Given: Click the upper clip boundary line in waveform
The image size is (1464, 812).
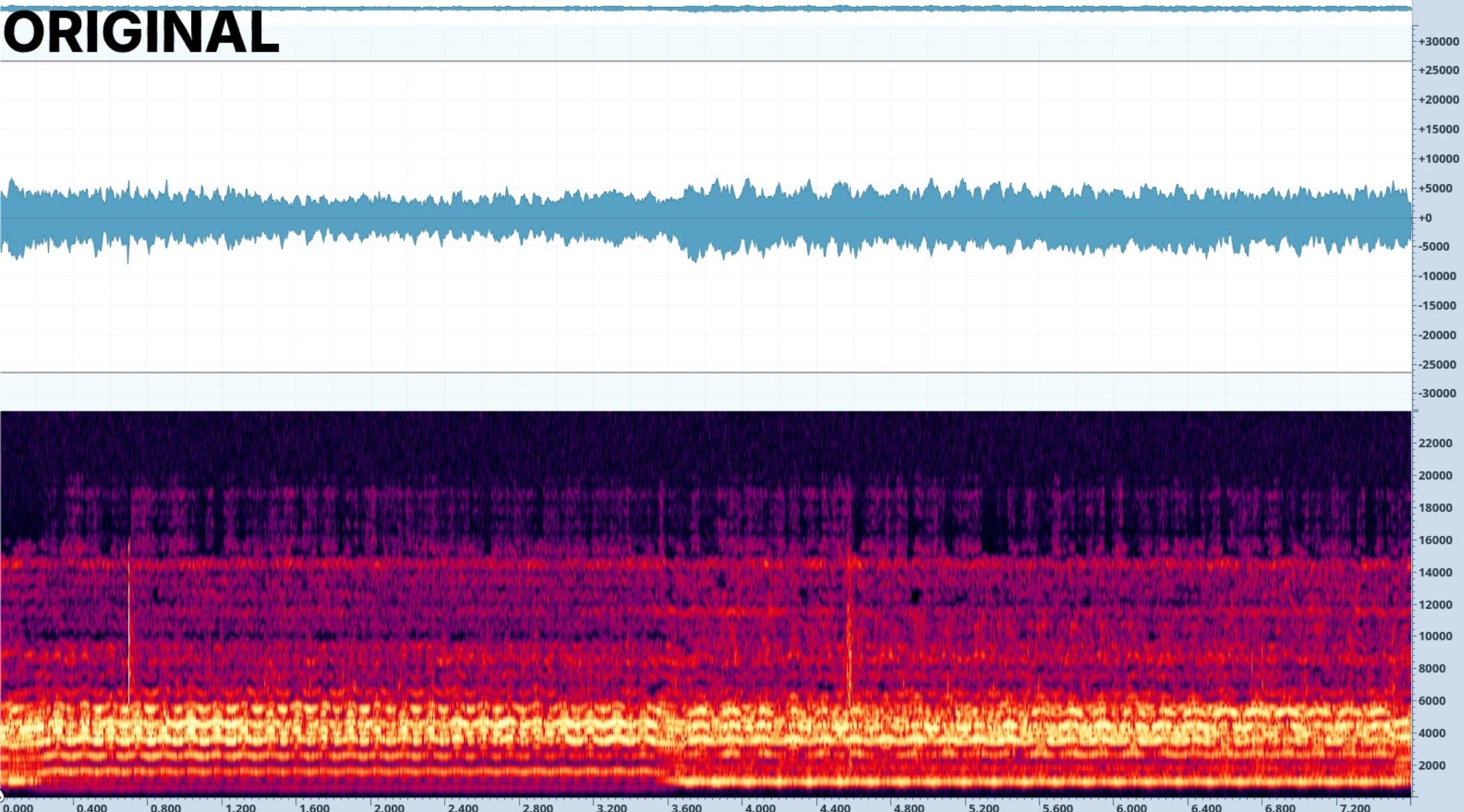Looking at the screenshot, I should coord(706,61).
